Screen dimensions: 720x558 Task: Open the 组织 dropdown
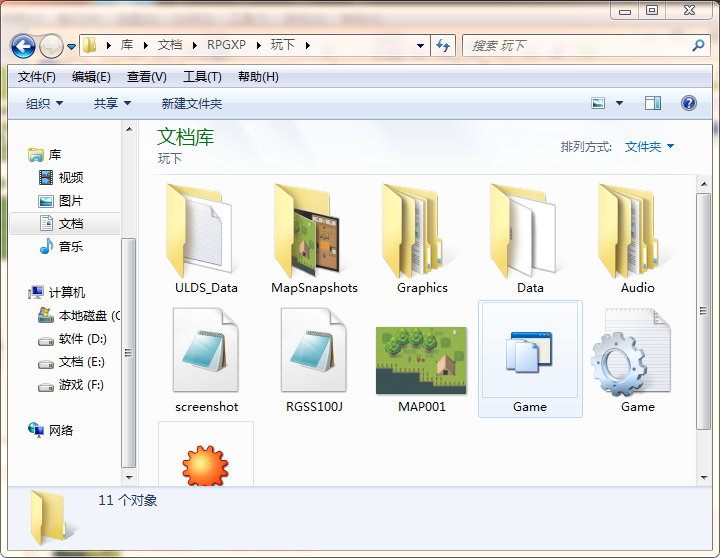tap(44, 103)
